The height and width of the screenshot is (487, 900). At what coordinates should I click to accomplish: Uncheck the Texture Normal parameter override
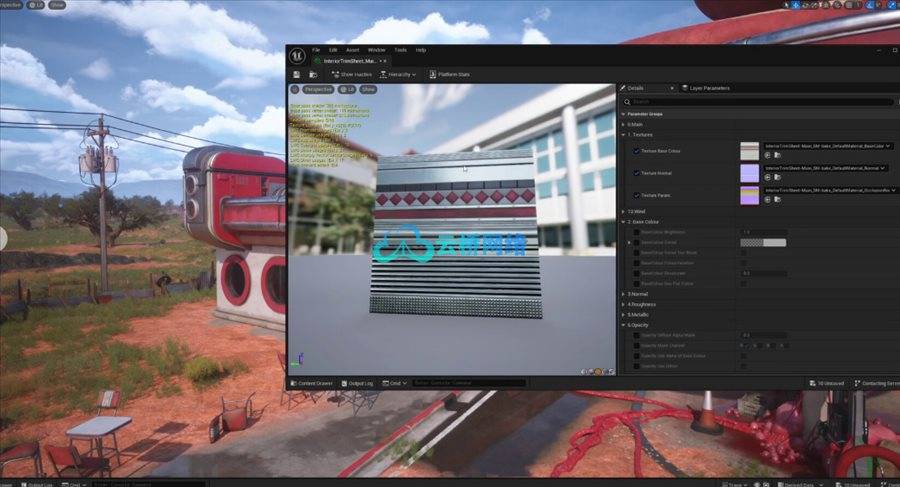(636, 173)
